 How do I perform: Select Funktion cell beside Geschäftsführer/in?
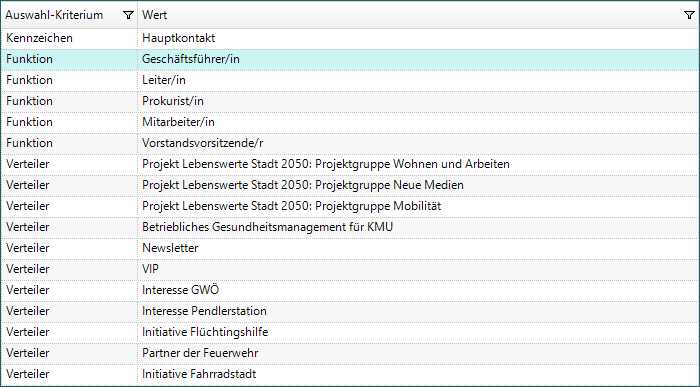69,59
